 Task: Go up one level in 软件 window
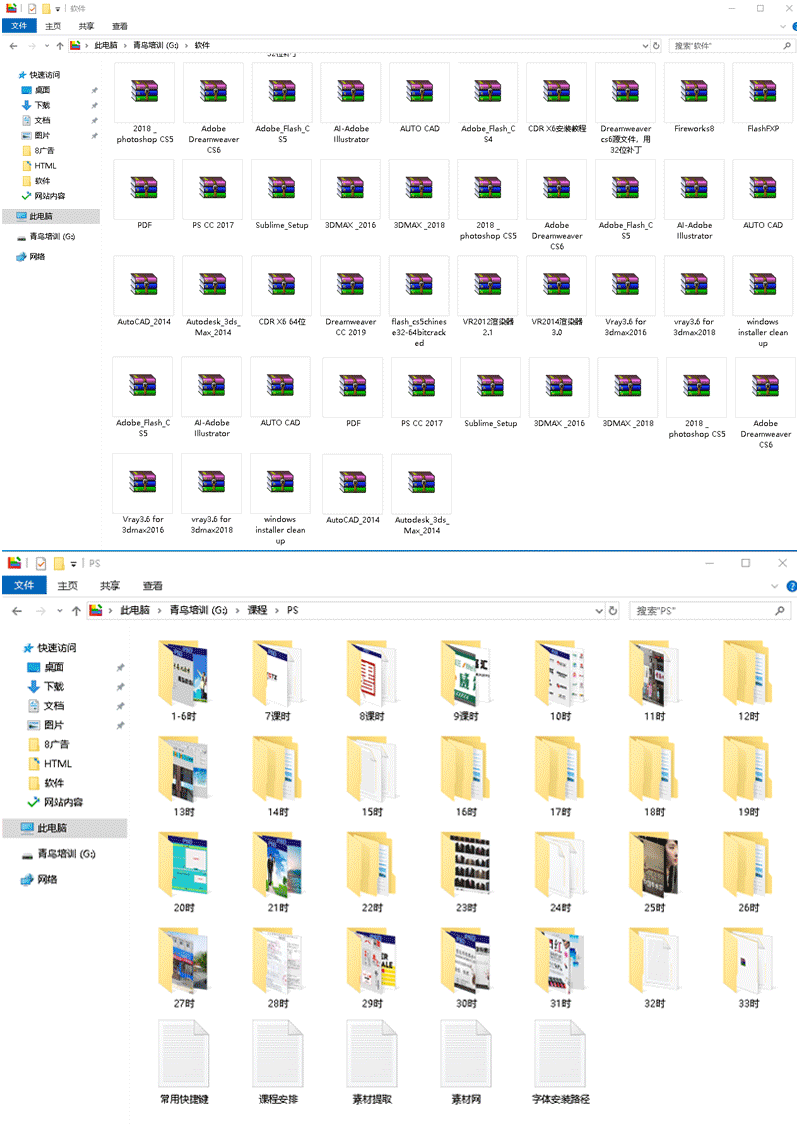(60, 46)
